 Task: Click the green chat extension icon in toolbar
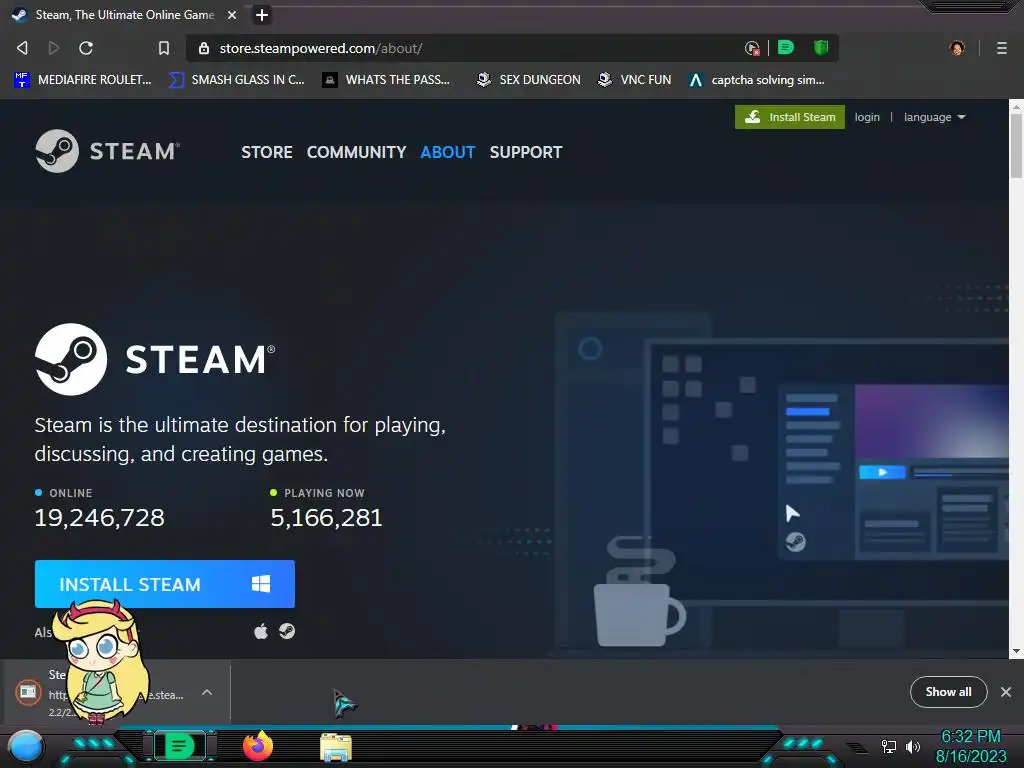point(786,48)
